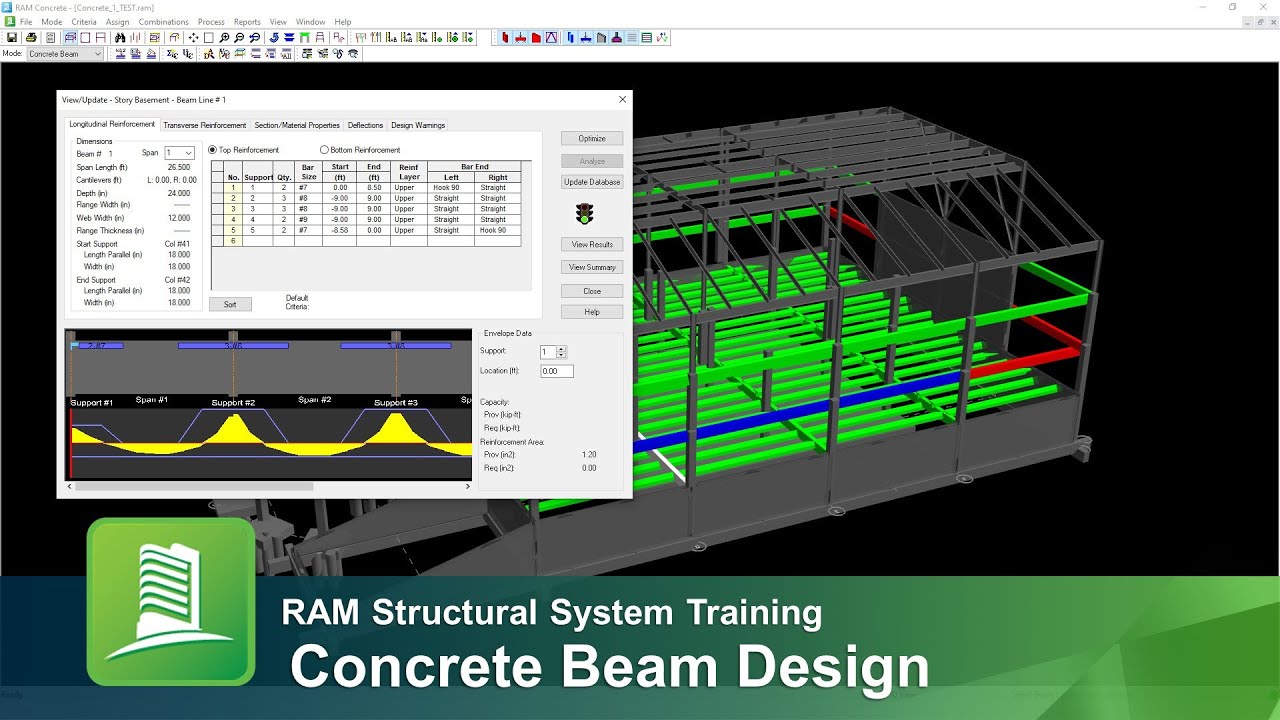Click the 'Hook 90' cell in row 1
The height and width of the screenshot is (720, 1280).
coord(451,188)
